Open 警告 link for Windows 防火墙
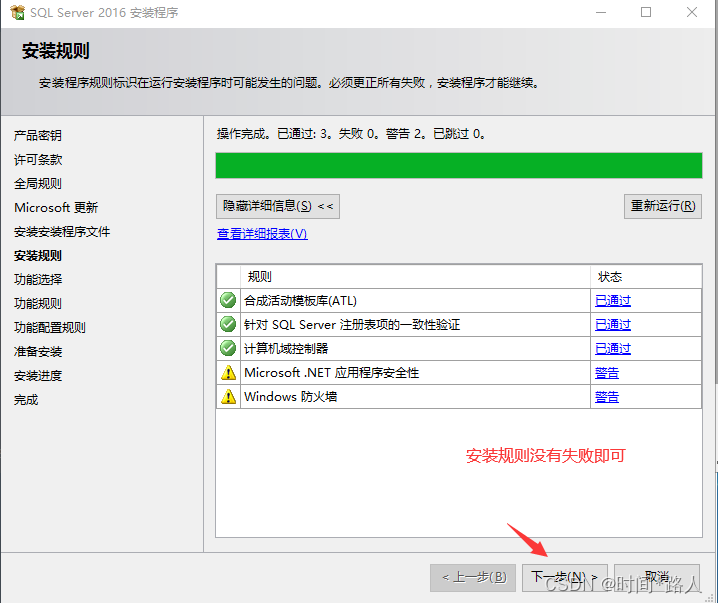Image resolution: width=718 pixels, height=603 pixels. click(x=606, y=396)
